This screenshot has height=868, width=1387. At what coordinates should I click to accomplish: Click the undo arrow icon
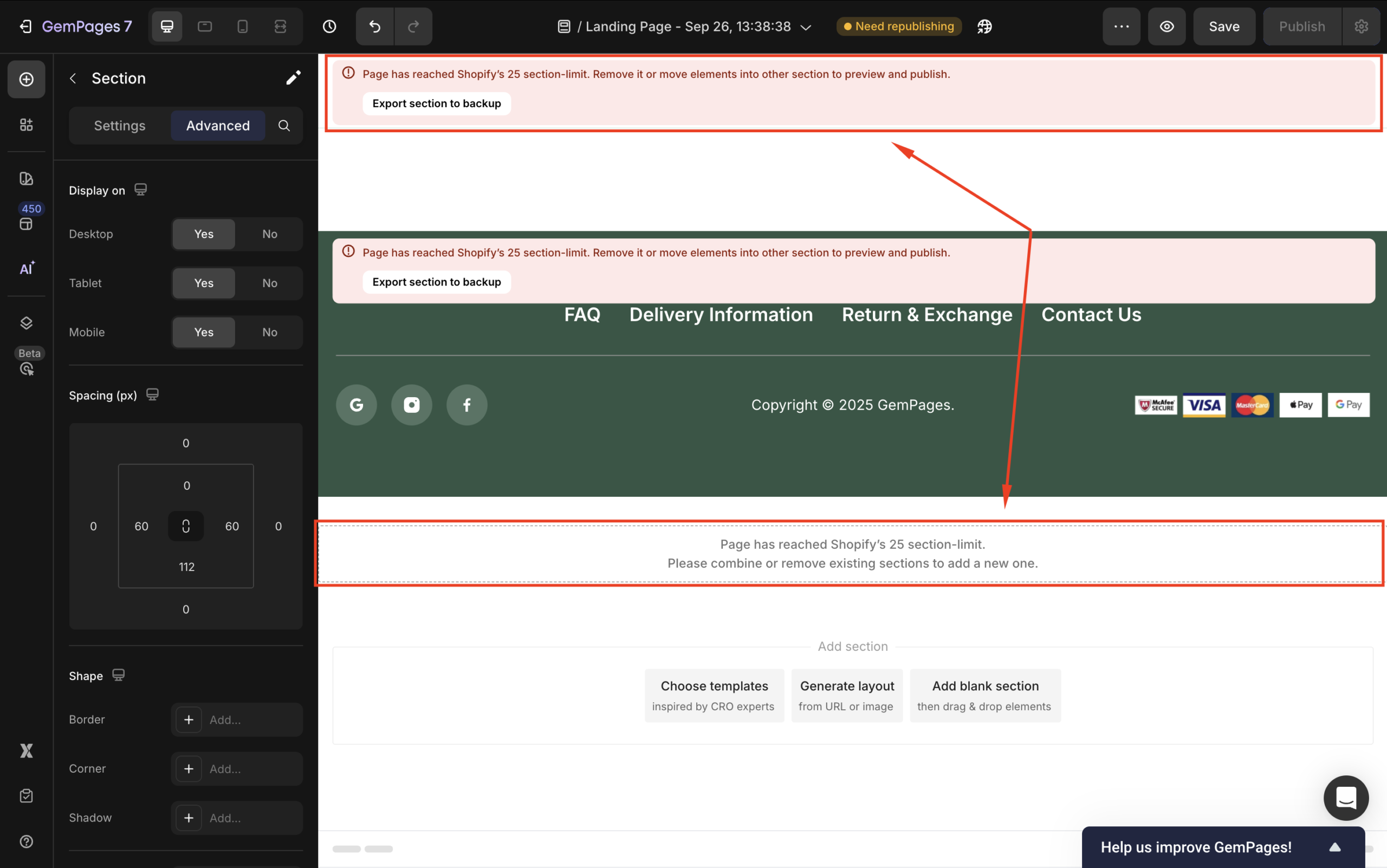tap(374, 27)
